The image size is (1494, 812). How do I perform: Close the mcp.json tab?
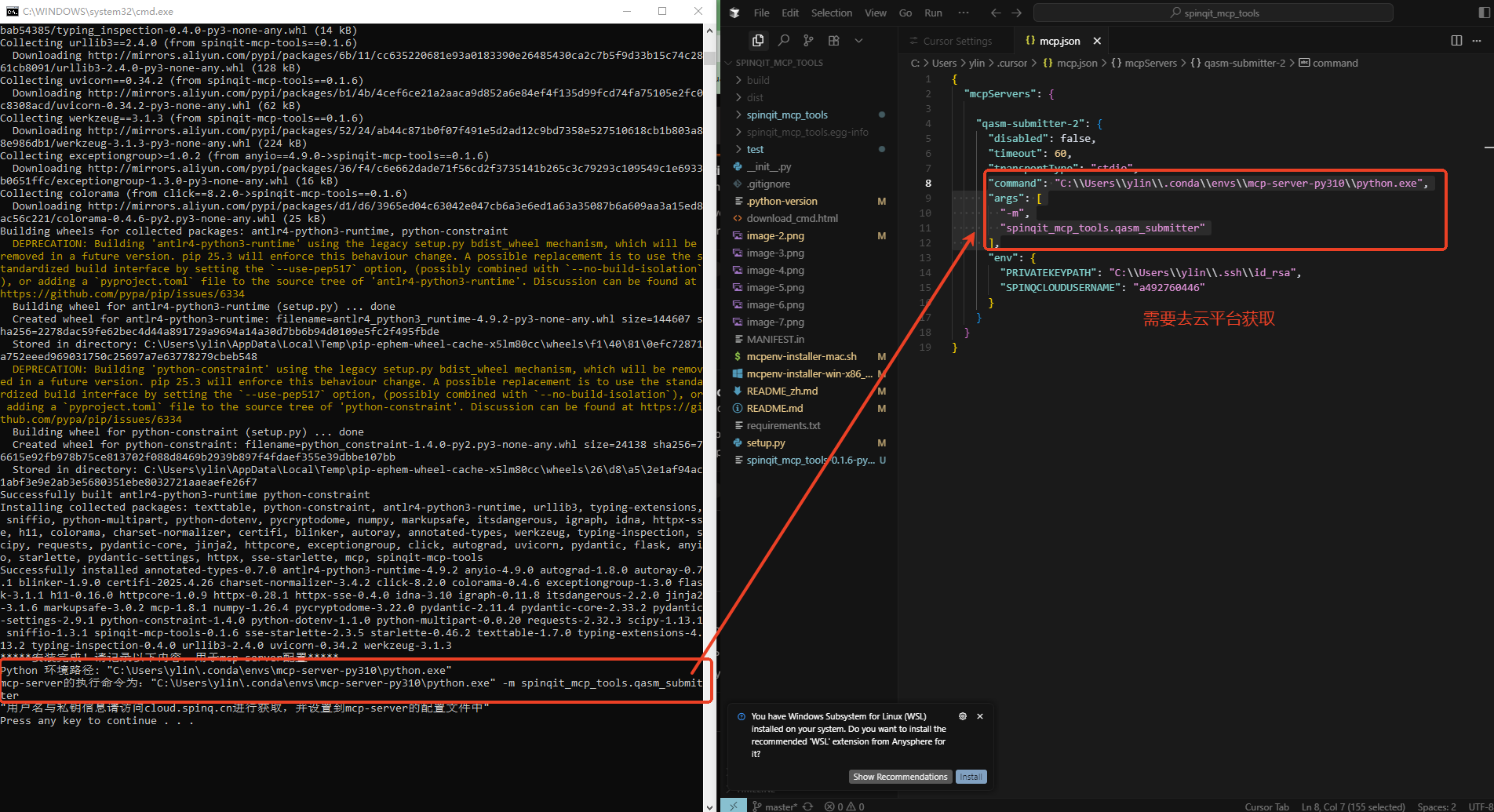coord(1097,41)
